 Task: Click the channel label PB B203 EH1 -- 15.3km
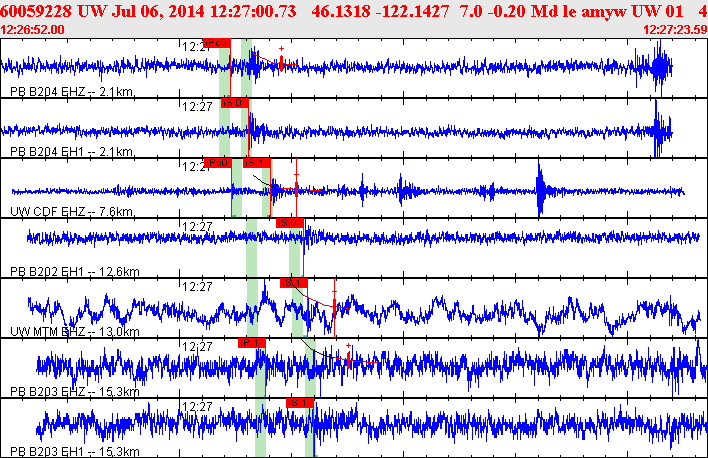[x=75, y=452]
